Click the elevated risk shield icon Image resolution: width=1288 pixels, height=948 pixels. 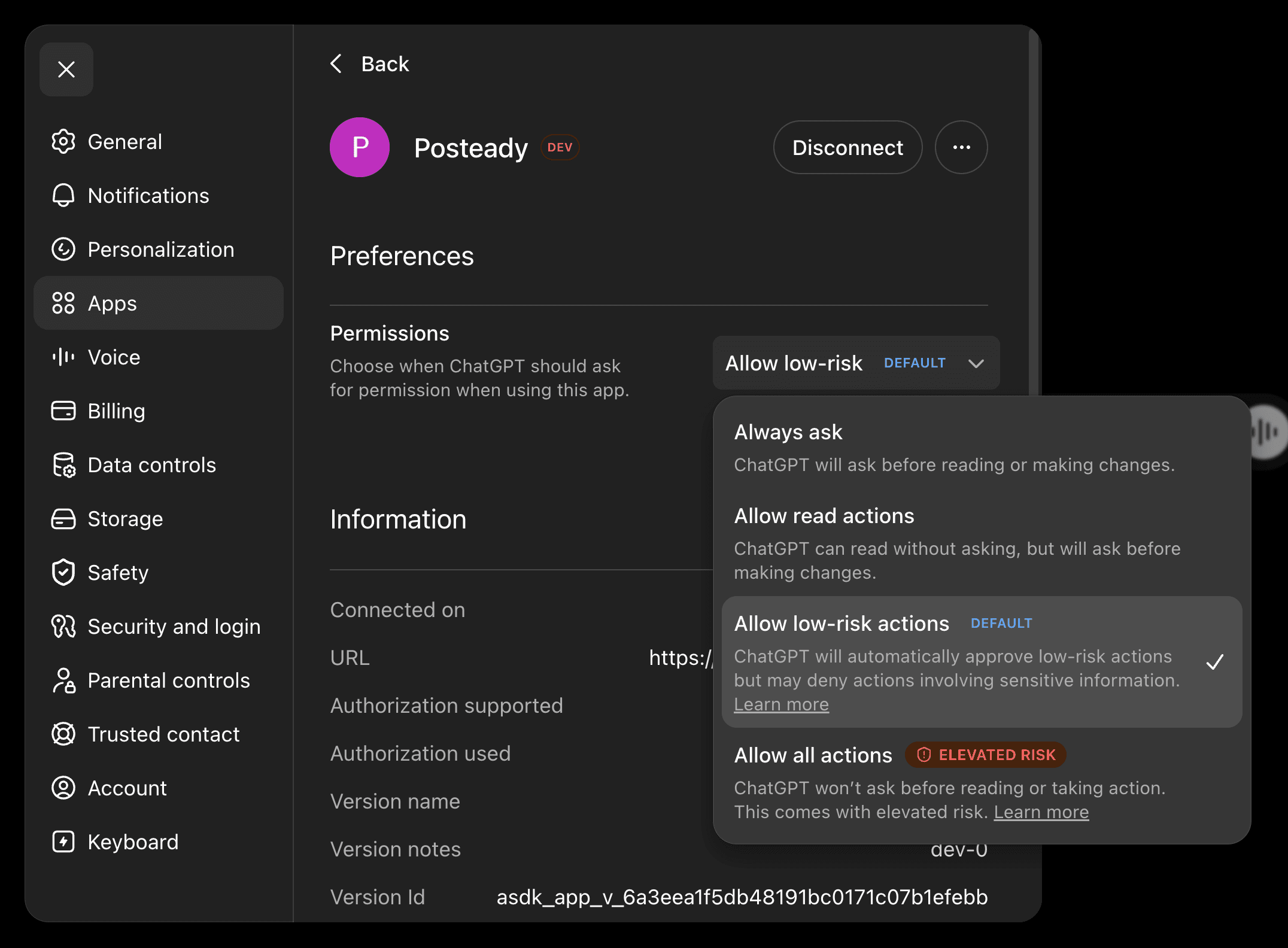(924, 755)
